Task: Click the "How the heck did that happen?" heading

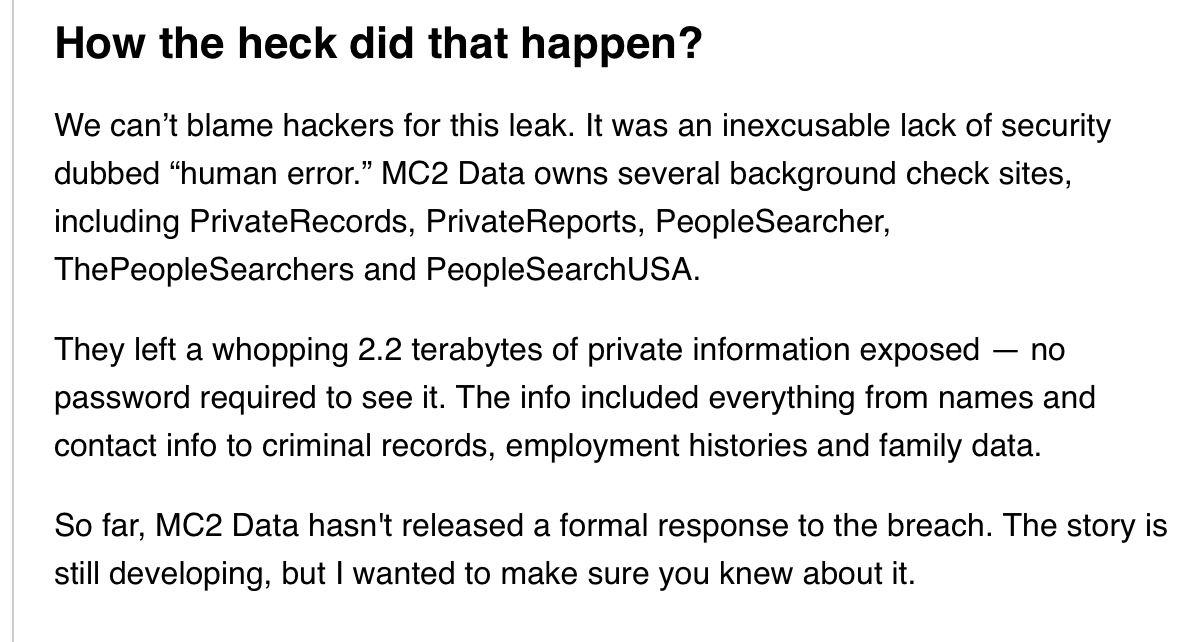Action: 379,45
